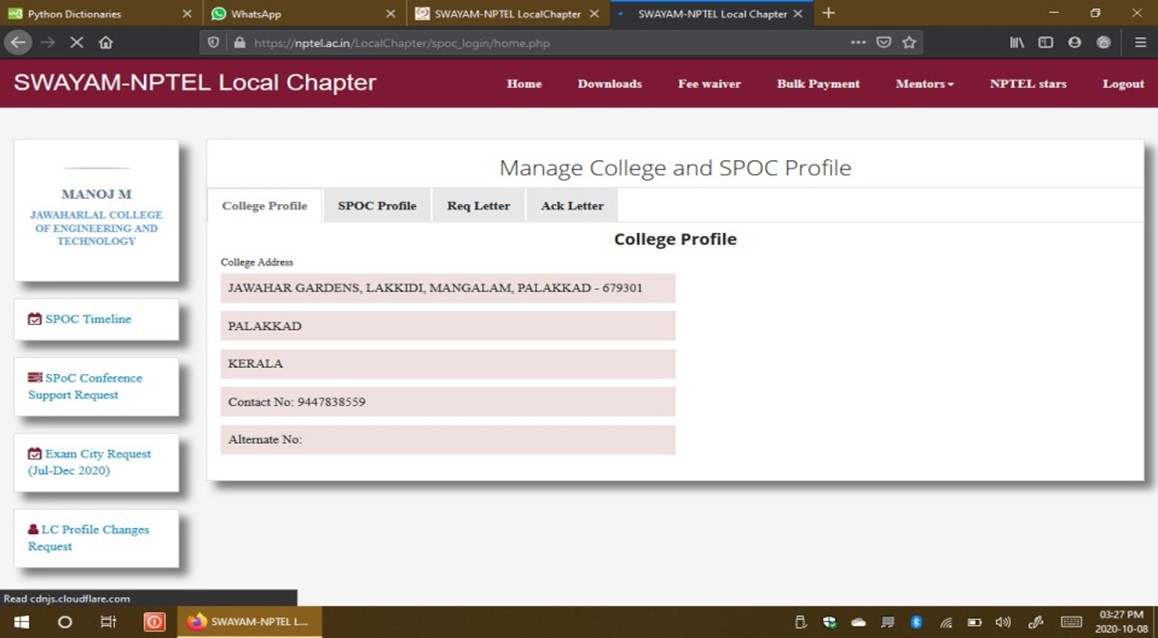Screen dimensions: 1158x638
Task: Open the SPOC Timeline link
Action: (x=88, y=319)
